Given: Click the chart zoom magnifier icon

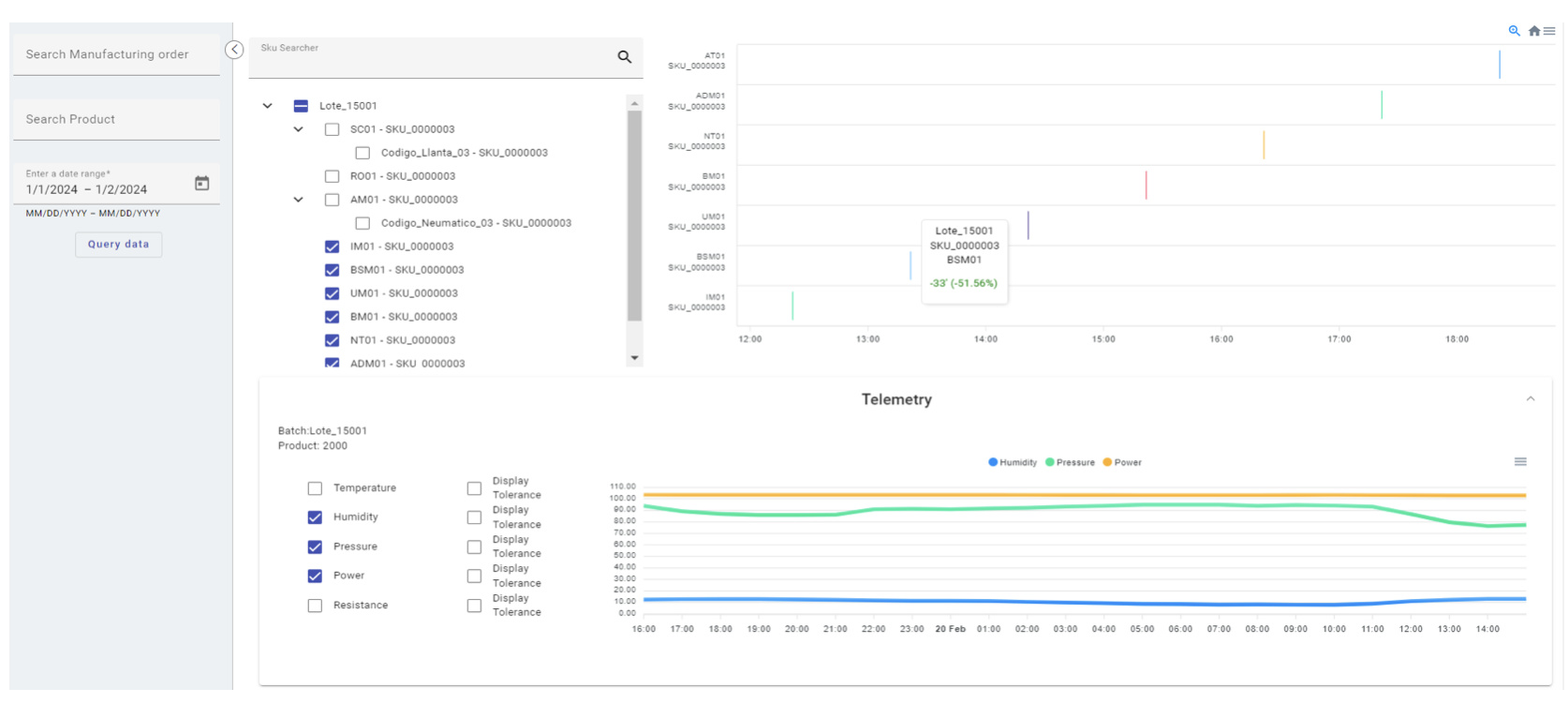Looking at the screenshot, I should [x=1514, y=31].
